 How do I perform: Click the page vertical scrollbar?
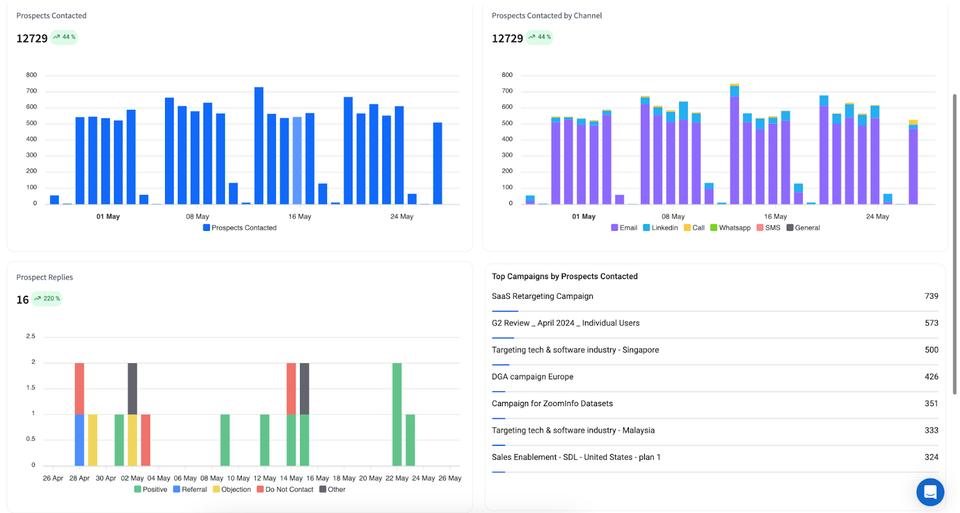pyautogui.click(x=954, y=245)
